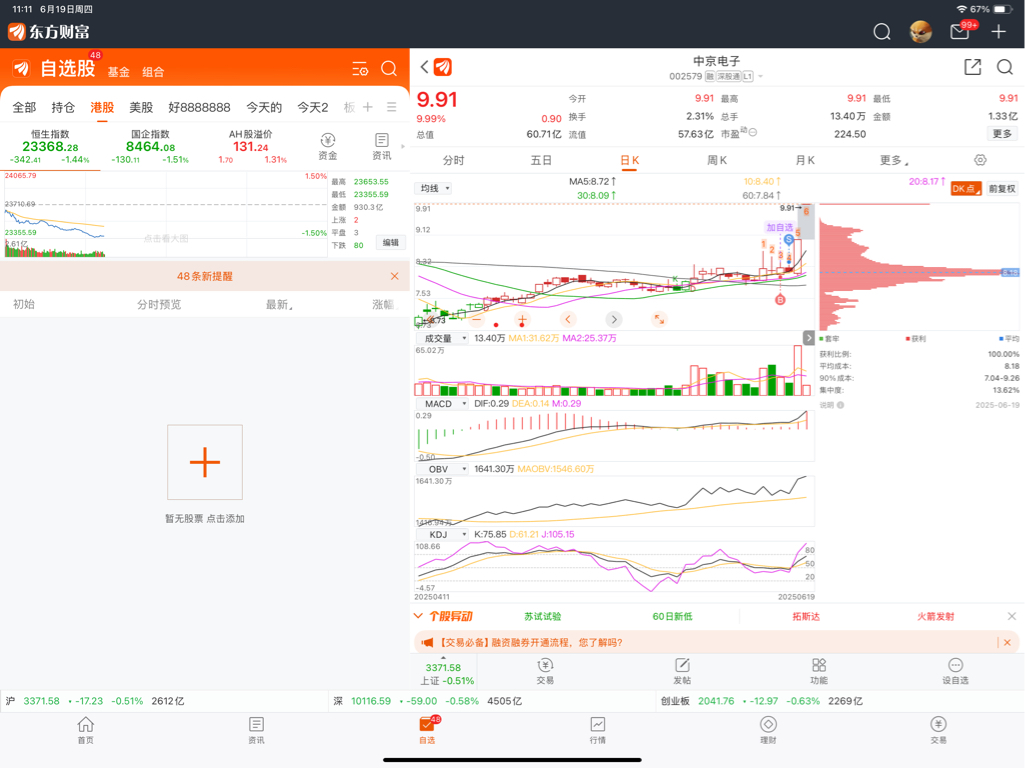The height and width of the screenshot is (768, 1025).
Task: Switch to 美股 watchlist tab
Action: (x=141, y=107)
